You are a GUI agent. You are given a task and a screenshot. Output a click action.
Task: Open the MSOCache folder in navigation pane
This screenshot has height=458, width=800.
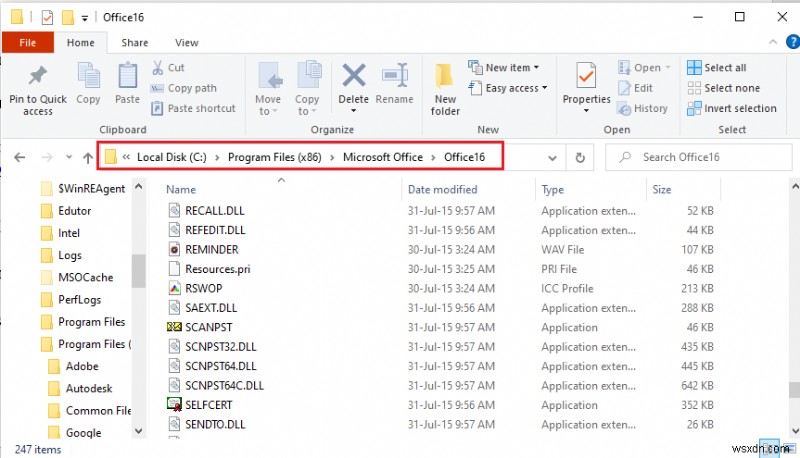coord(86,277)
